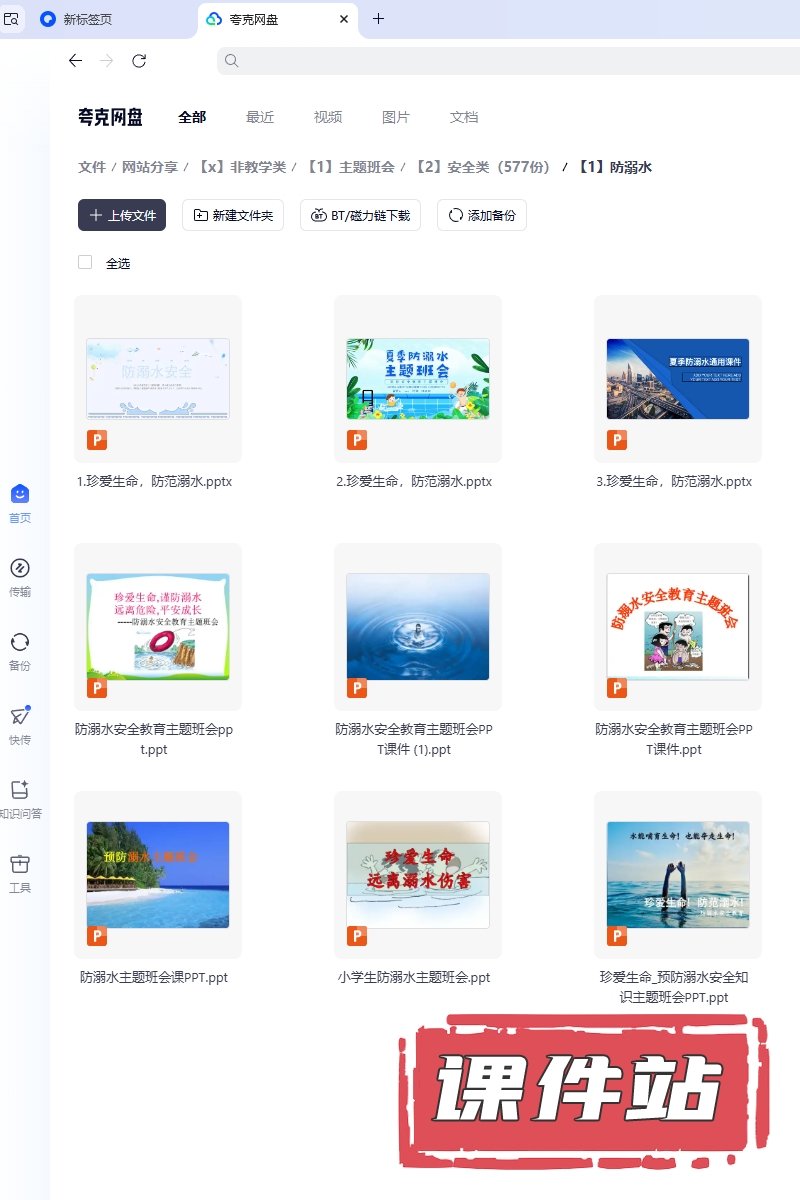800x1200 pixels.
Task: Open the 知识问答 sidebar icon
Action: [x=20, y=791]
